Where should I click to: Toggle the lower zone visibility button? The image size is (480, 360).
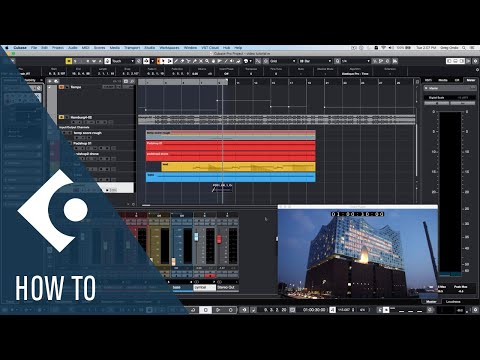pos(456,61)
